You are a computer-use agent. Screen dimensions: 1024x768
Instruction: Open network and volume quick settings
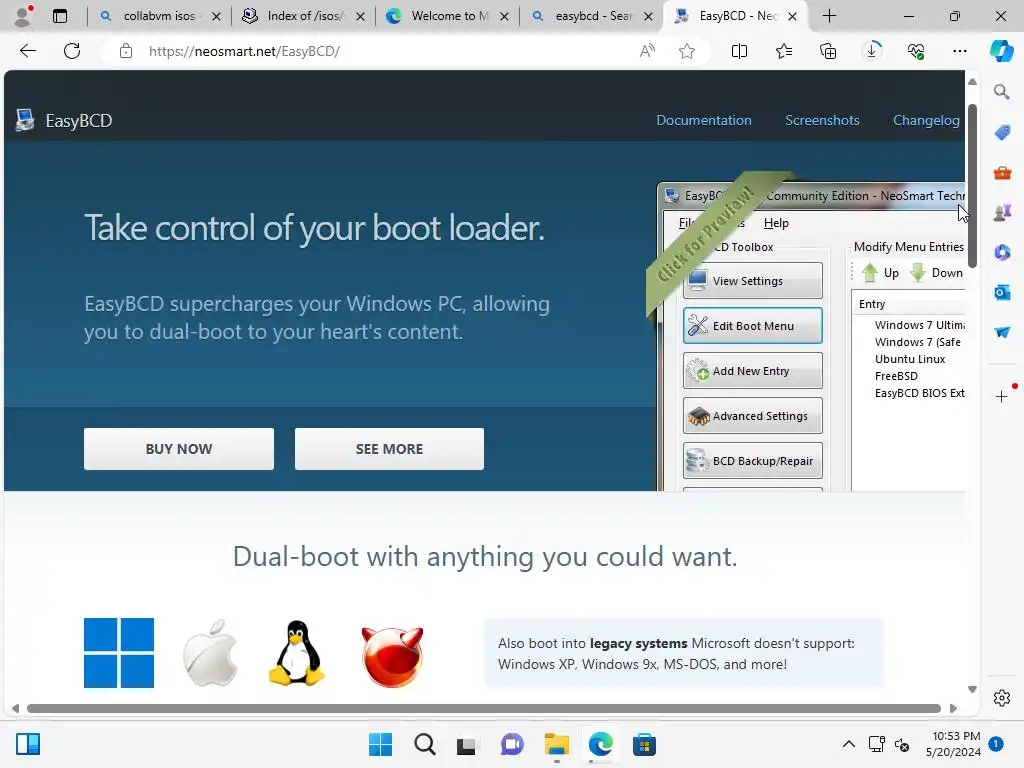tap(889, 744)
